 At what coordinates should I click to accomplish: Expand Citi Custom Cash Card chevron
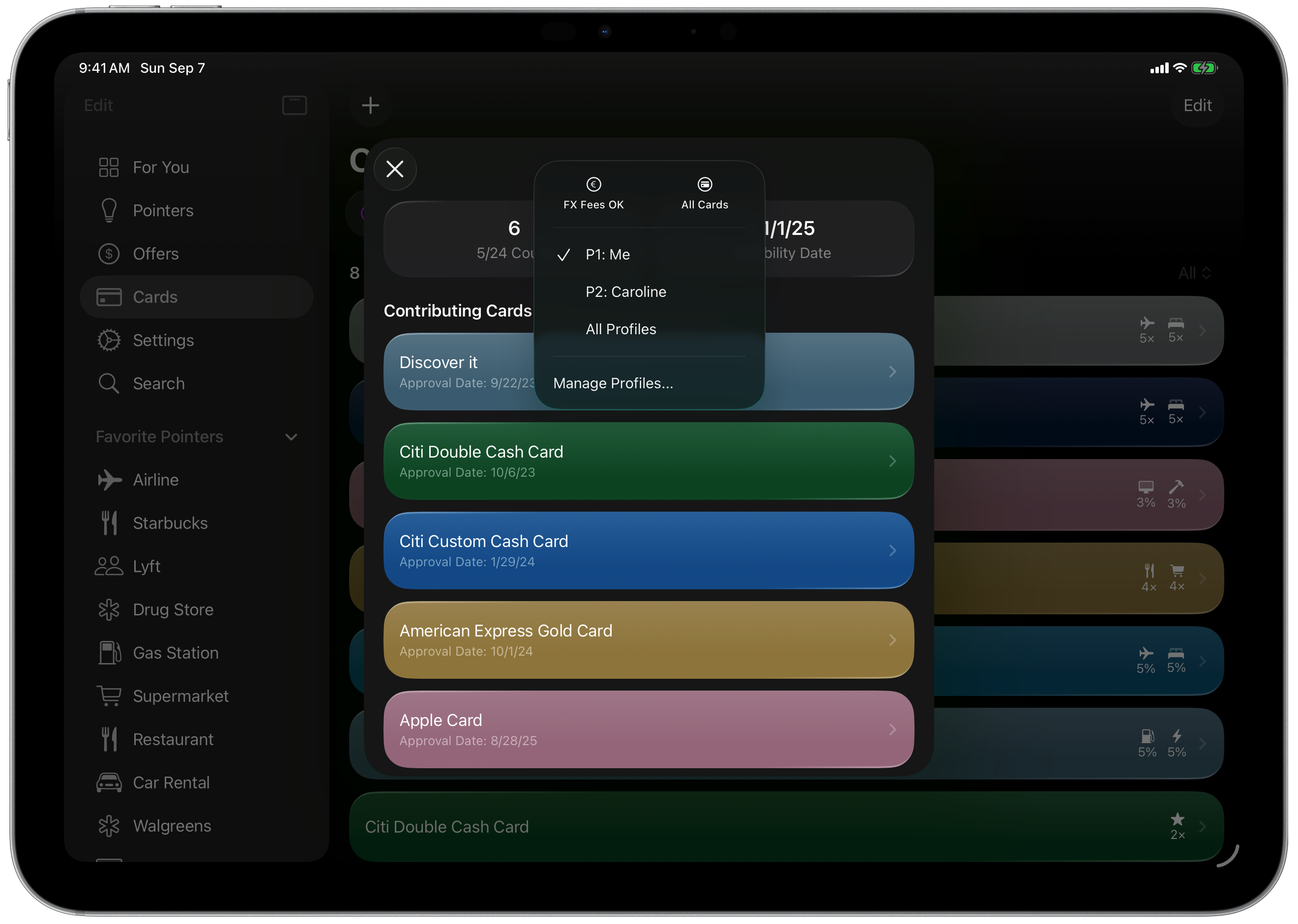pos(892,551)
